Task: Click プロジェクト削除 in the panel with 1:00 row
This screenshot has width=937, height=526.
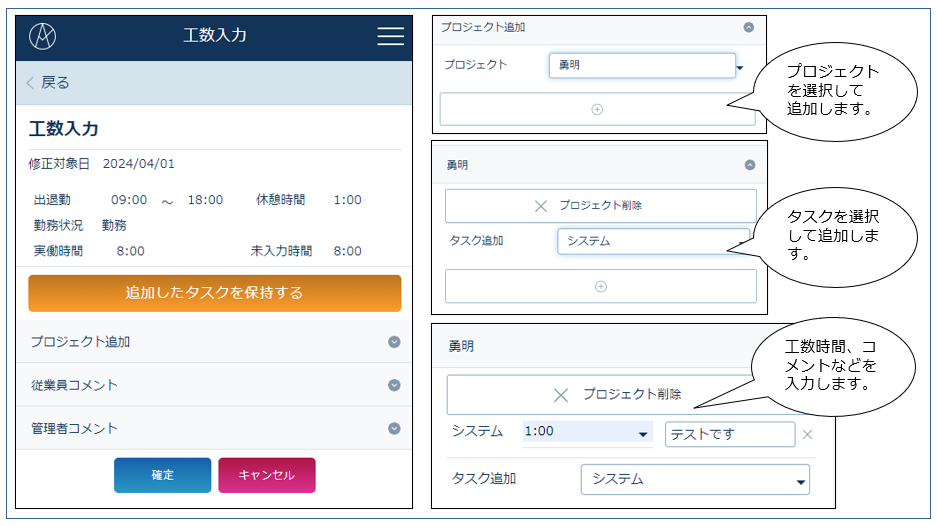Action: click(620, 395)
